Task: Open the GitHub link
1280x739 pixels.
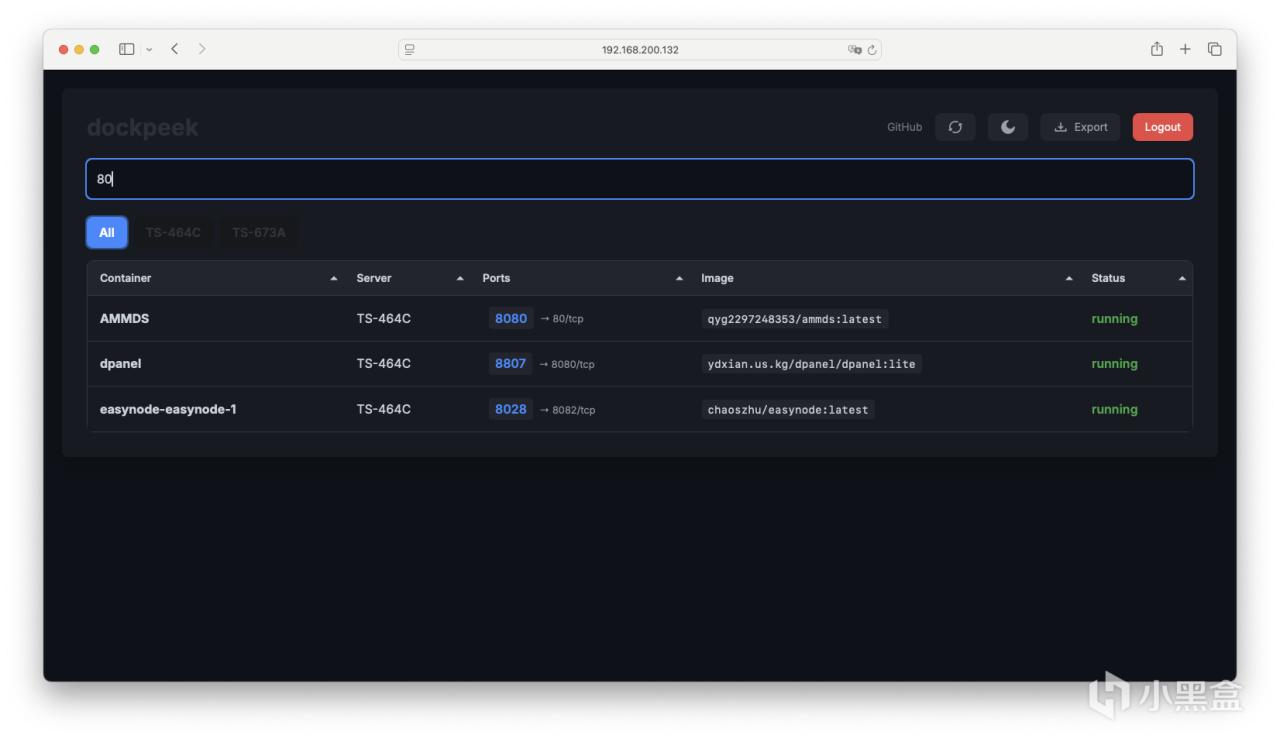Action: (x=904, y=127)
